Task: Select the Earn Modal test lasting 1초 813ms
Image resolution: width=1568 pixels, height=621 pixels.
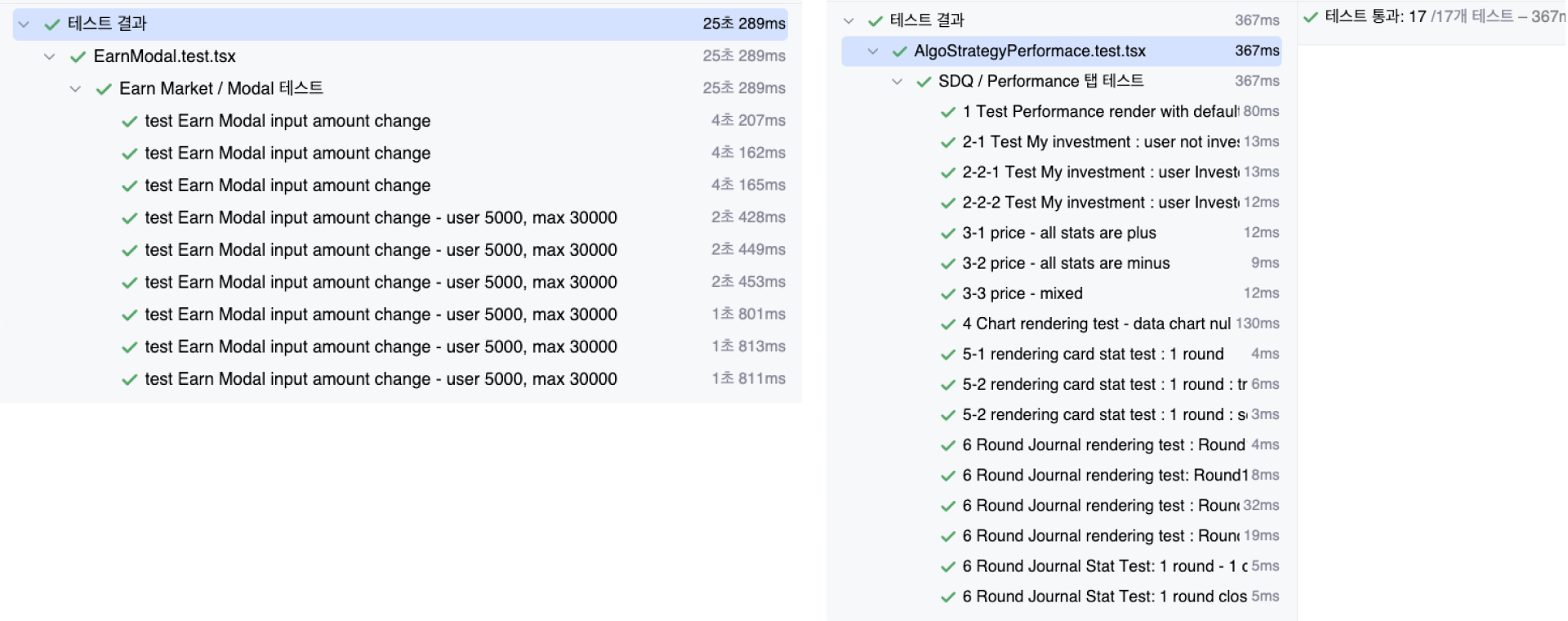Action: 381,347
